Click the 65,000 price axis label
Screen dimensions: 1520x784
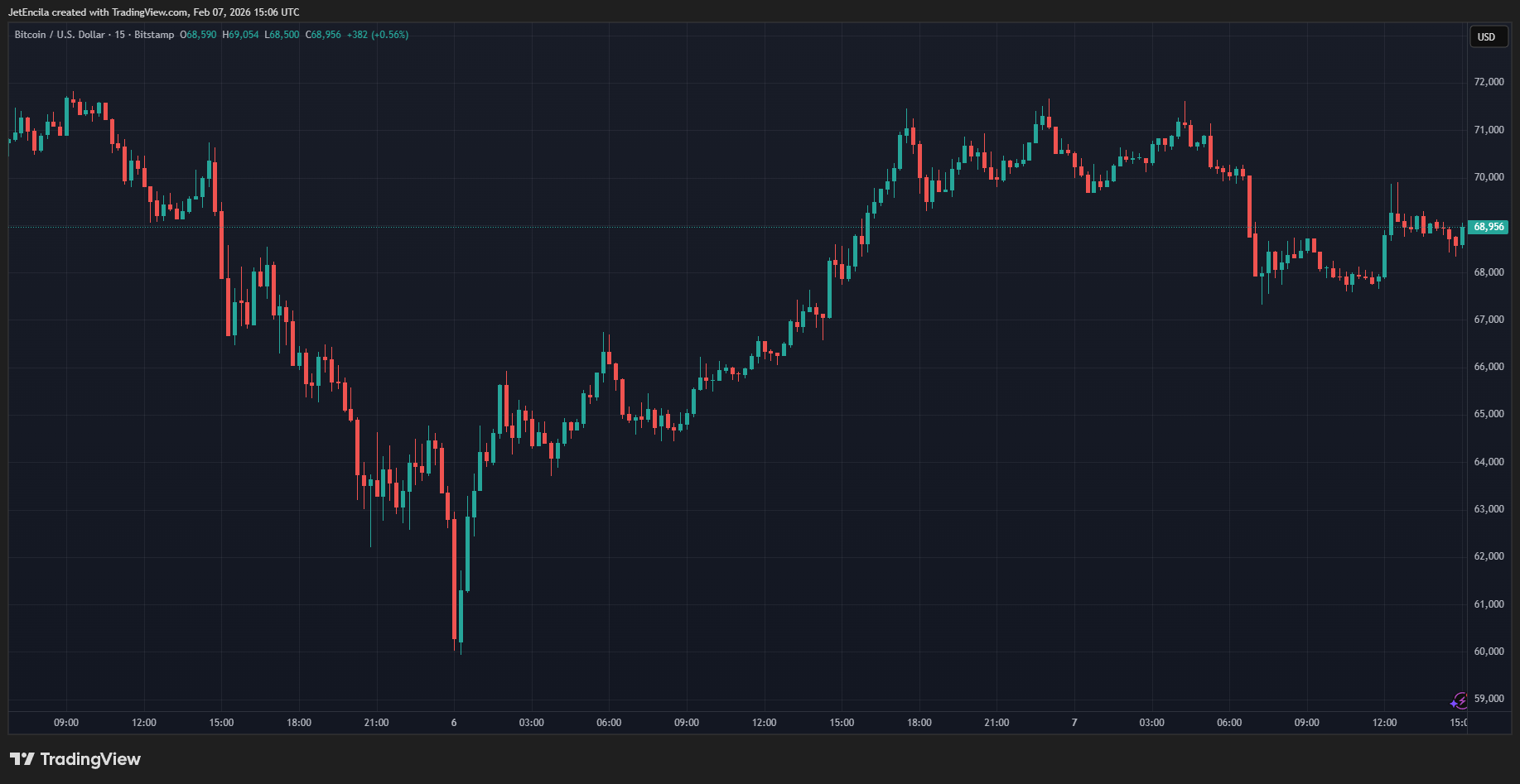pos(1489,414)
